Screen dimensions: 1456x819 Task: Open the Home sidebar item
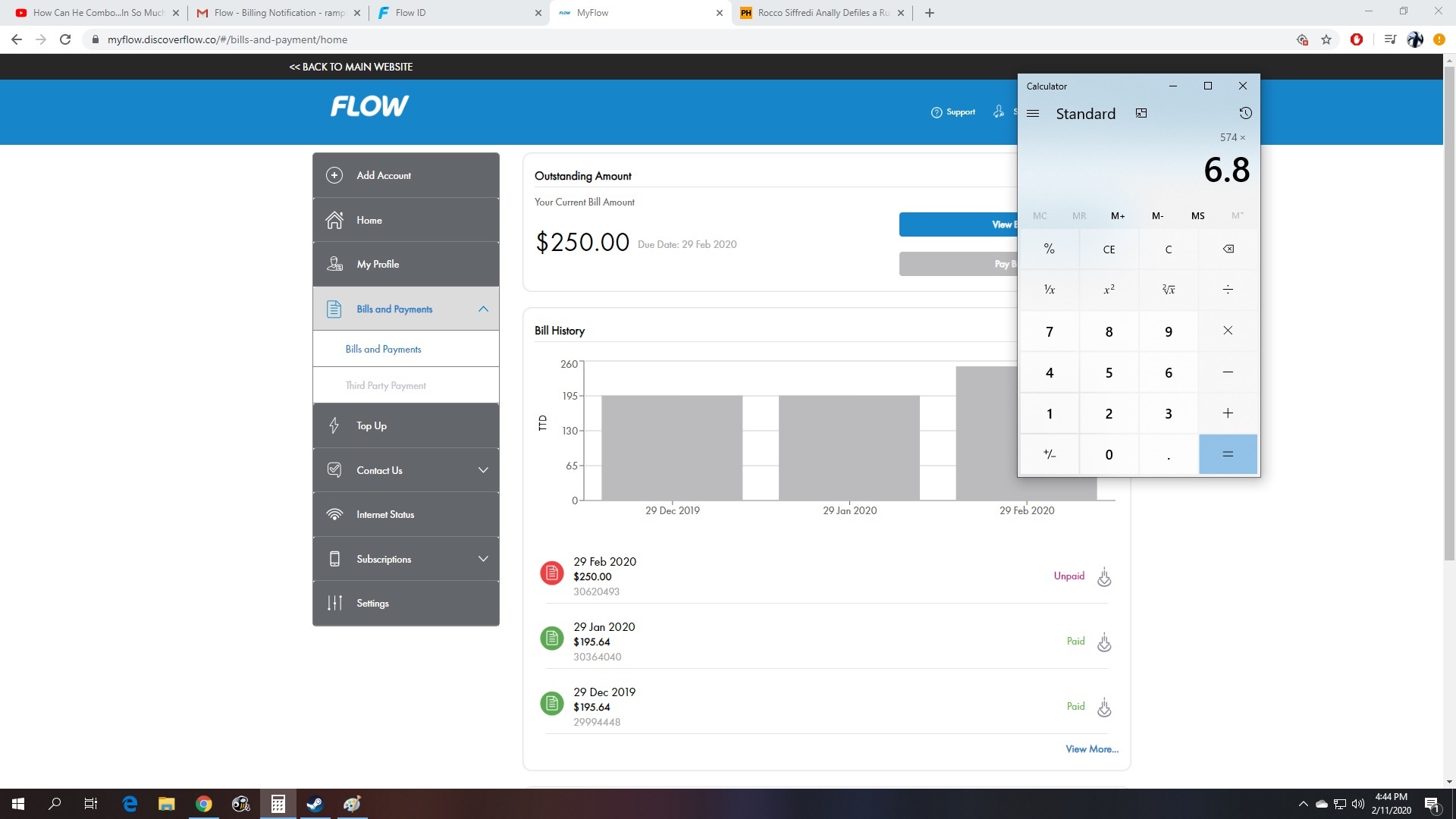406,220
